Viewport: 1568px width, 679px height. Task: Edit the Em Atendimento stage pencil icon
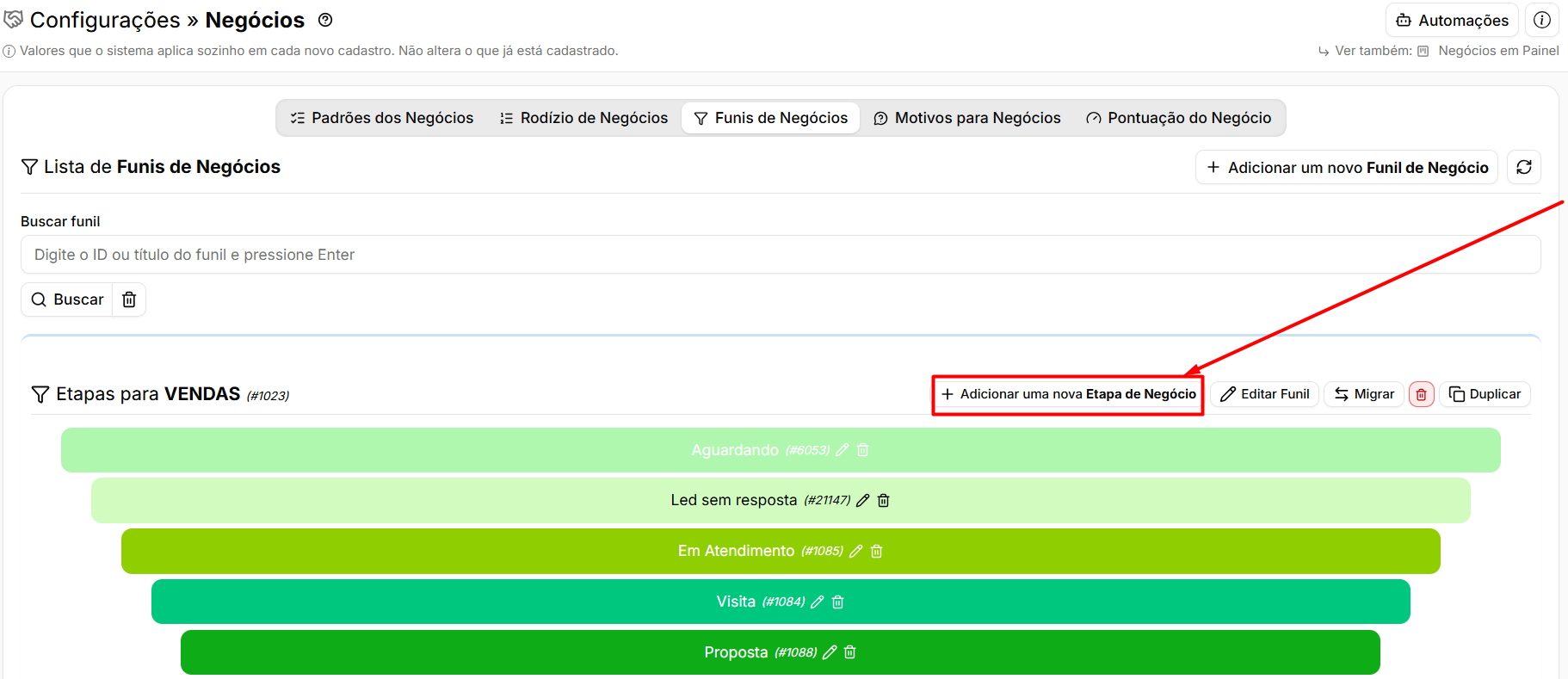click(856, 551)
